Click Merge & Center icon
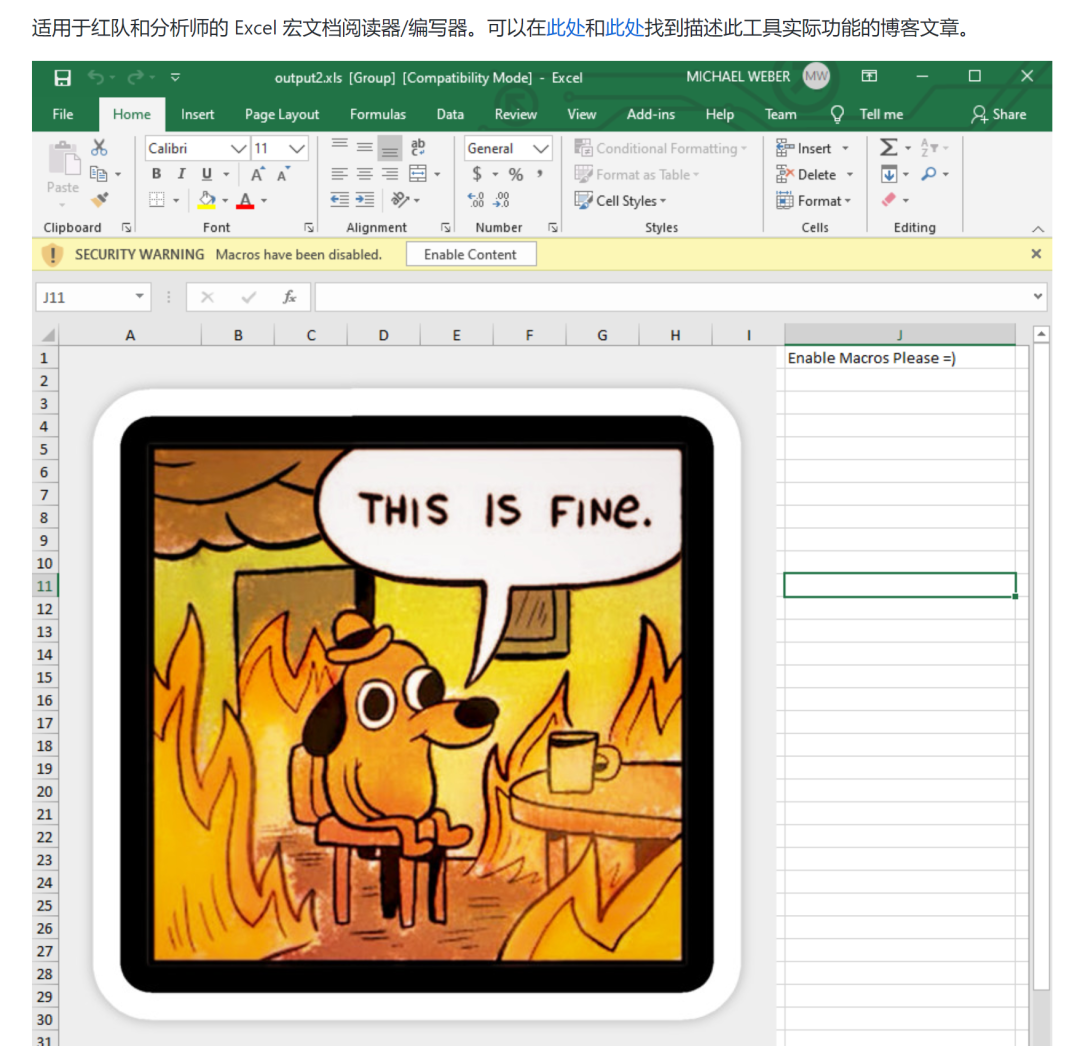 pos(418,174)
